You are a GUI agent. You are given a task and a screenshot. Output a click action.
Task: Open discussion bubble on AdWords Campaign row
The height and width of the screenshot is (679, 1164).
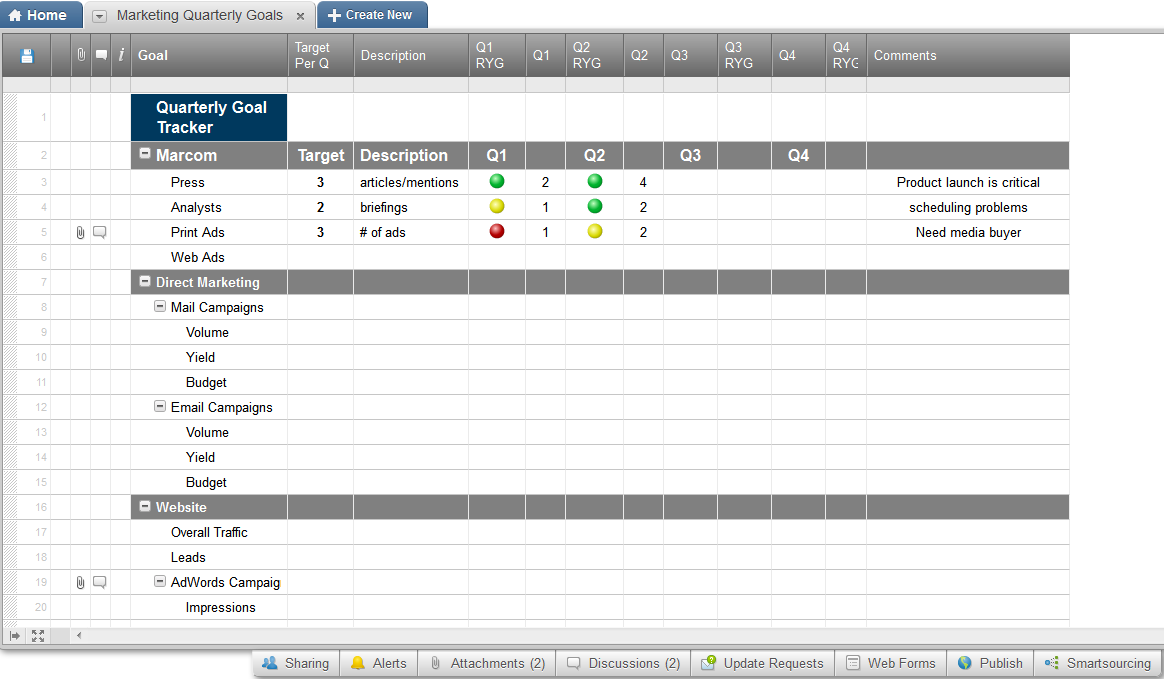(99, 583)
